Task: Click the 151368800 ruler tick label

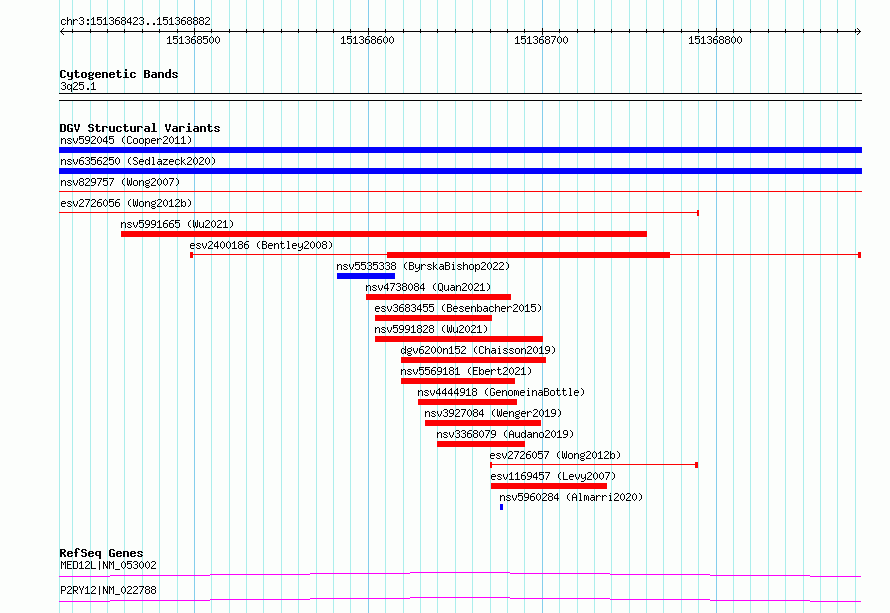Action: tap(715, 40)
